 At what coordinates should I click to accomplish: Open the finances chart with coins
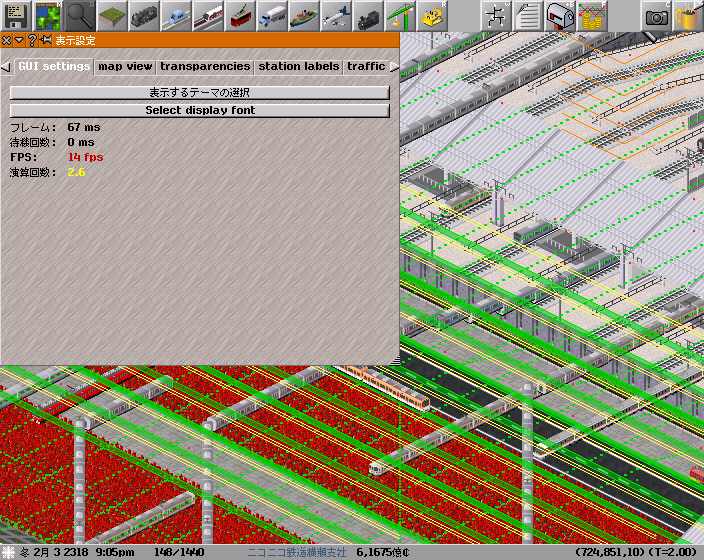coord(592,16)
